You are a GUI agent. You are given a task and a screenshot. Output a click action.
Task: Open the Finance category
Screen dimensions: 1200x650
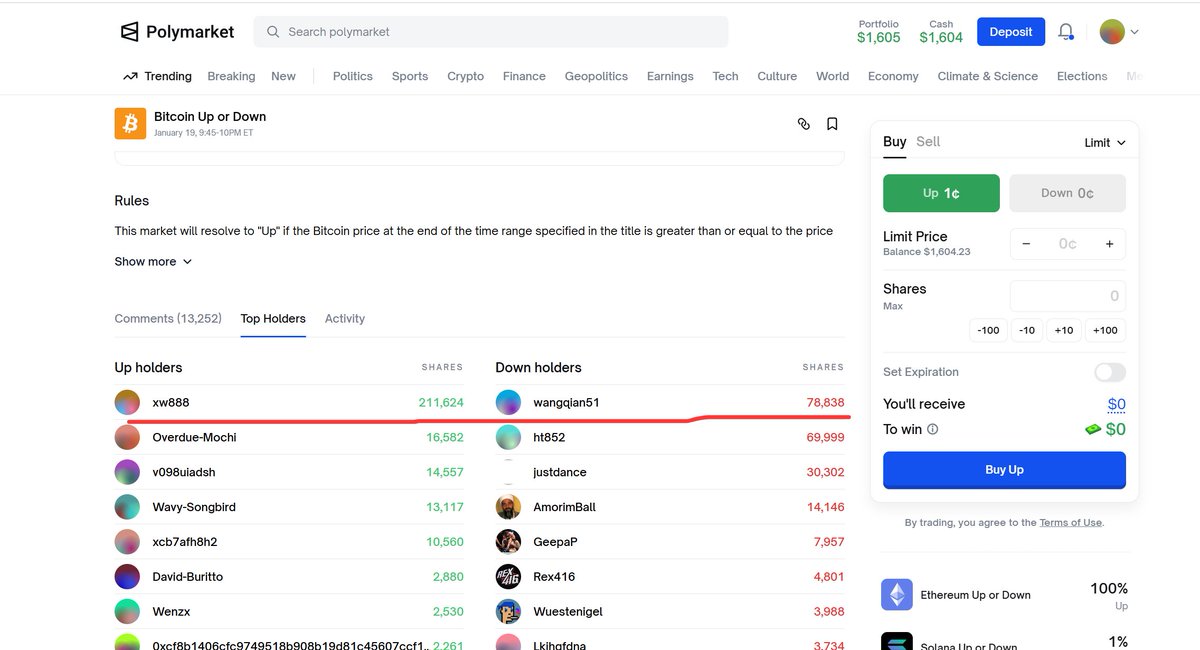[524, 76]
